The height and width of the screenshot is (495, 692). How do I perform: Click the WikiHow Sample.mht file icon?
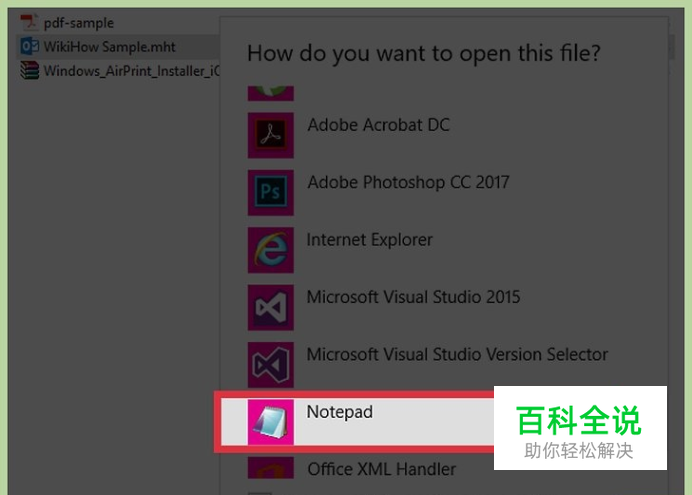coord(30,46)
